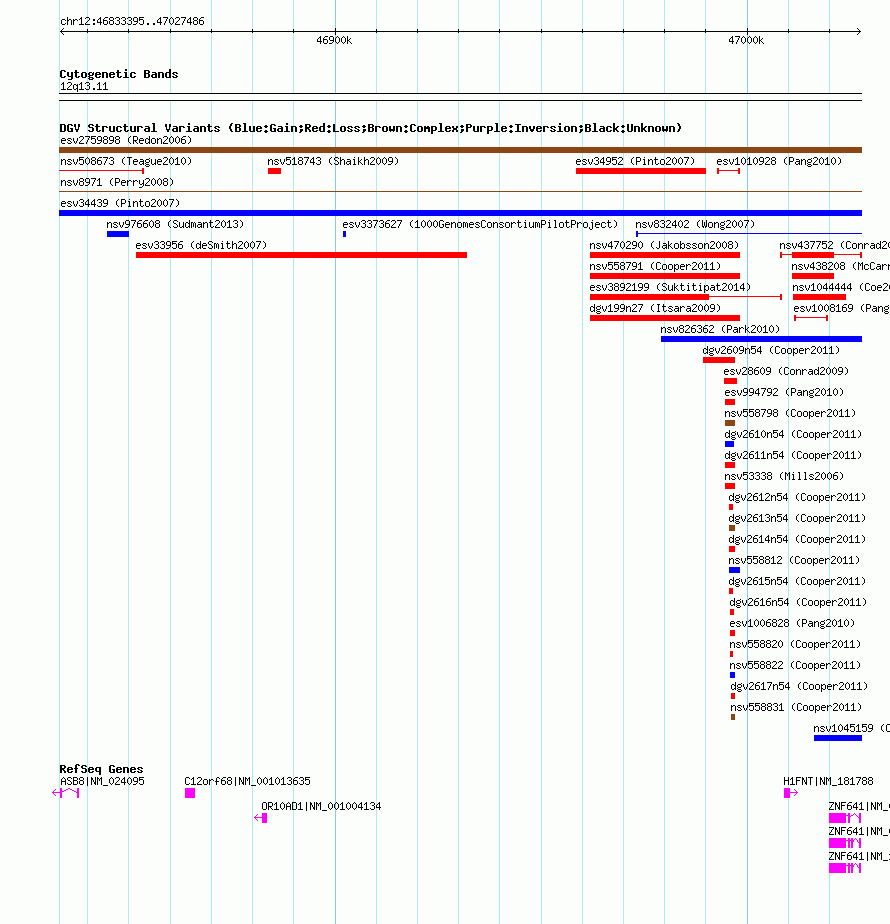The image size is (890, 924).
Task: Click the nsv558831 (Cooper2011) brown marker
Action: tap(733, 717)
